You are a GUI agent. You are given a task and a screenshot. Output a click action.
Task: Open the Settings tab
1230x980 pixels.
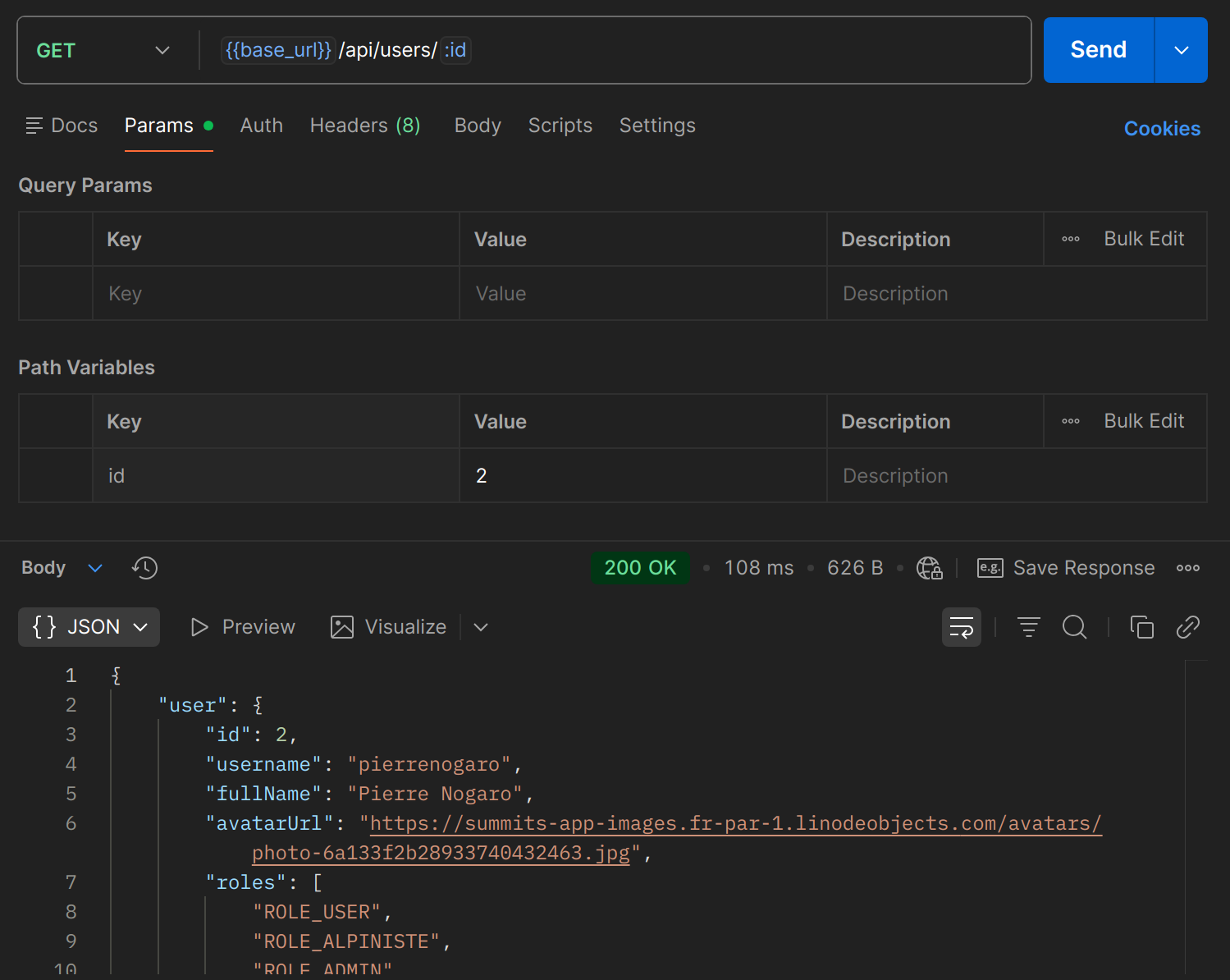pyautogui.click(x=657, y=126)
